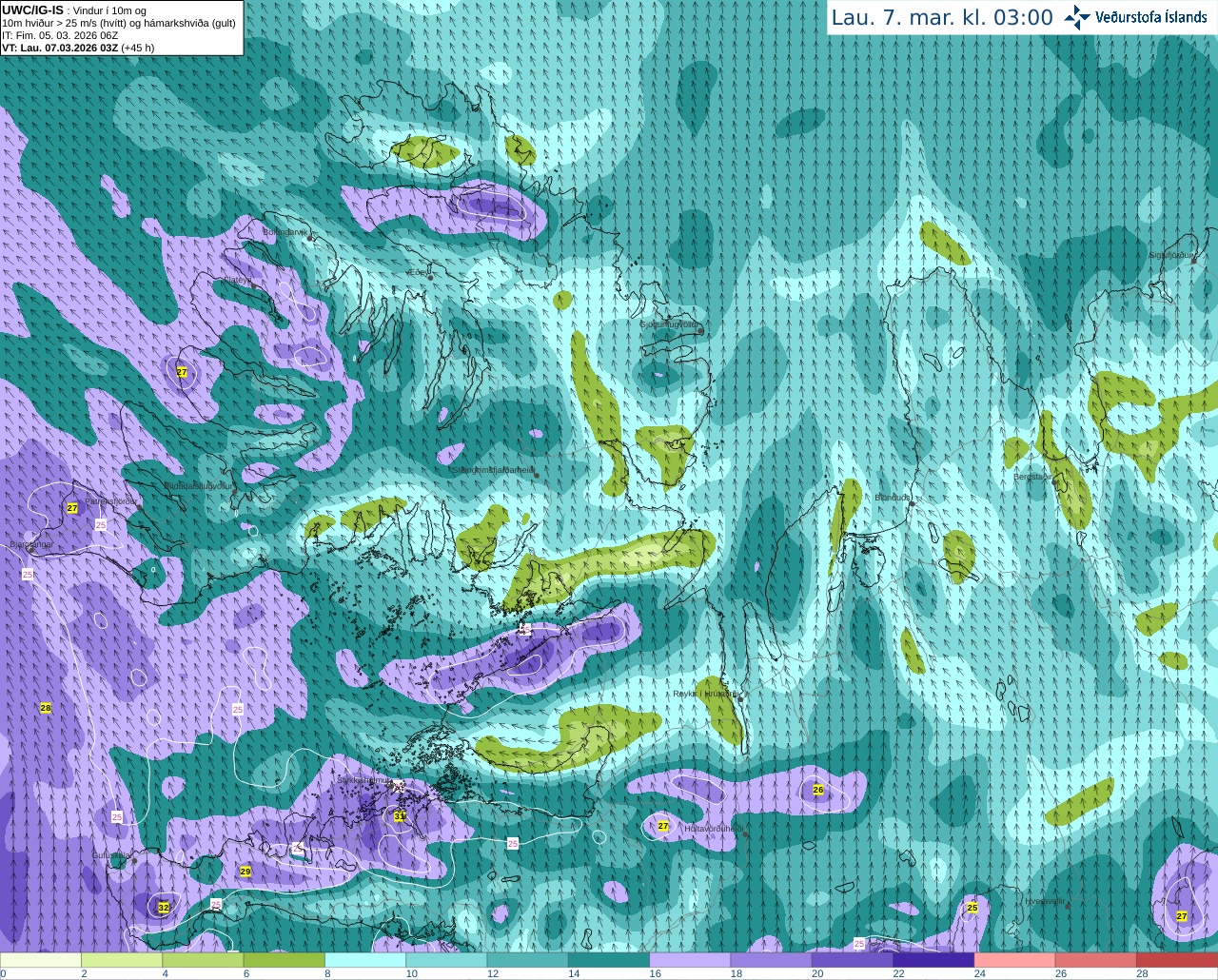Screen dimensions: 1218x980
Task: Click the date heading Lau. 7. mar. kl. 03:00
Action: [x=942, y=18]
